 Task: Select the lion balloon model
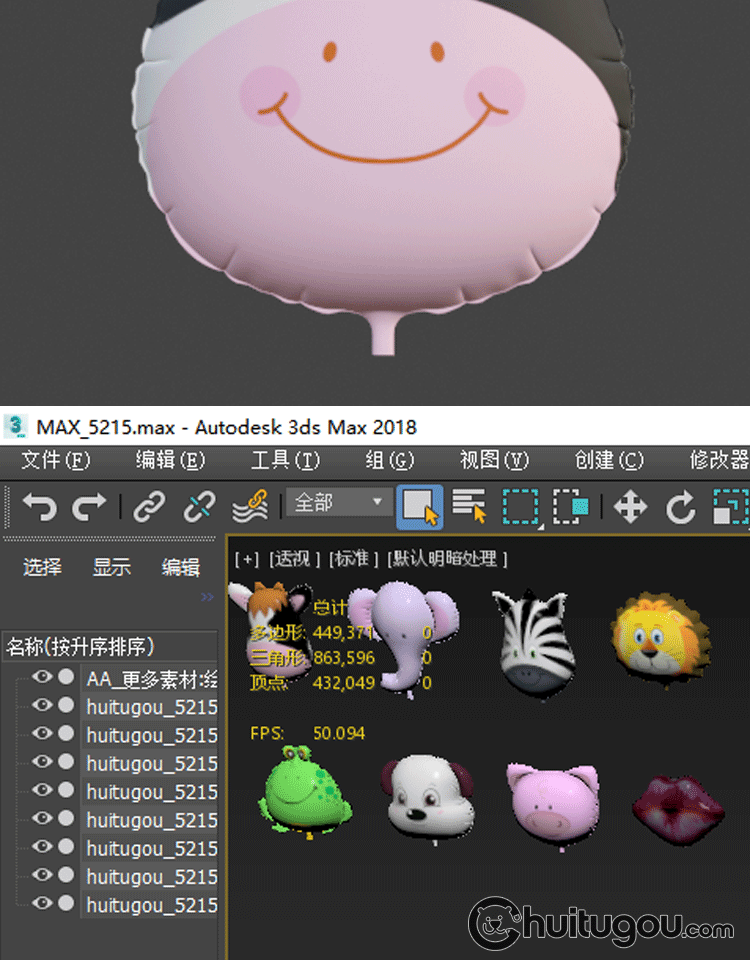click(660, 639)
